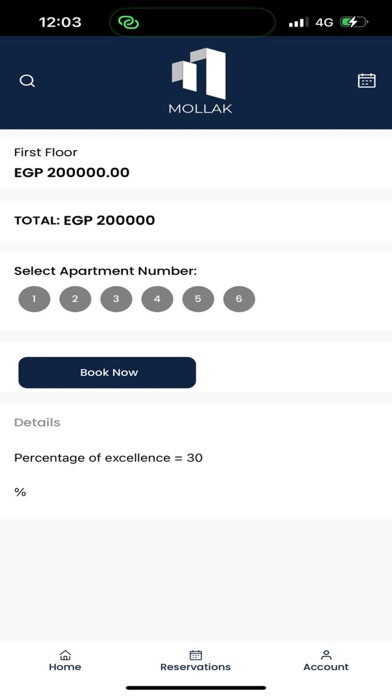The height and width of the screenshot is (696, 392).
Task: Choose apartment number 4
Action: pyautogui.click(x=157, y=299)
